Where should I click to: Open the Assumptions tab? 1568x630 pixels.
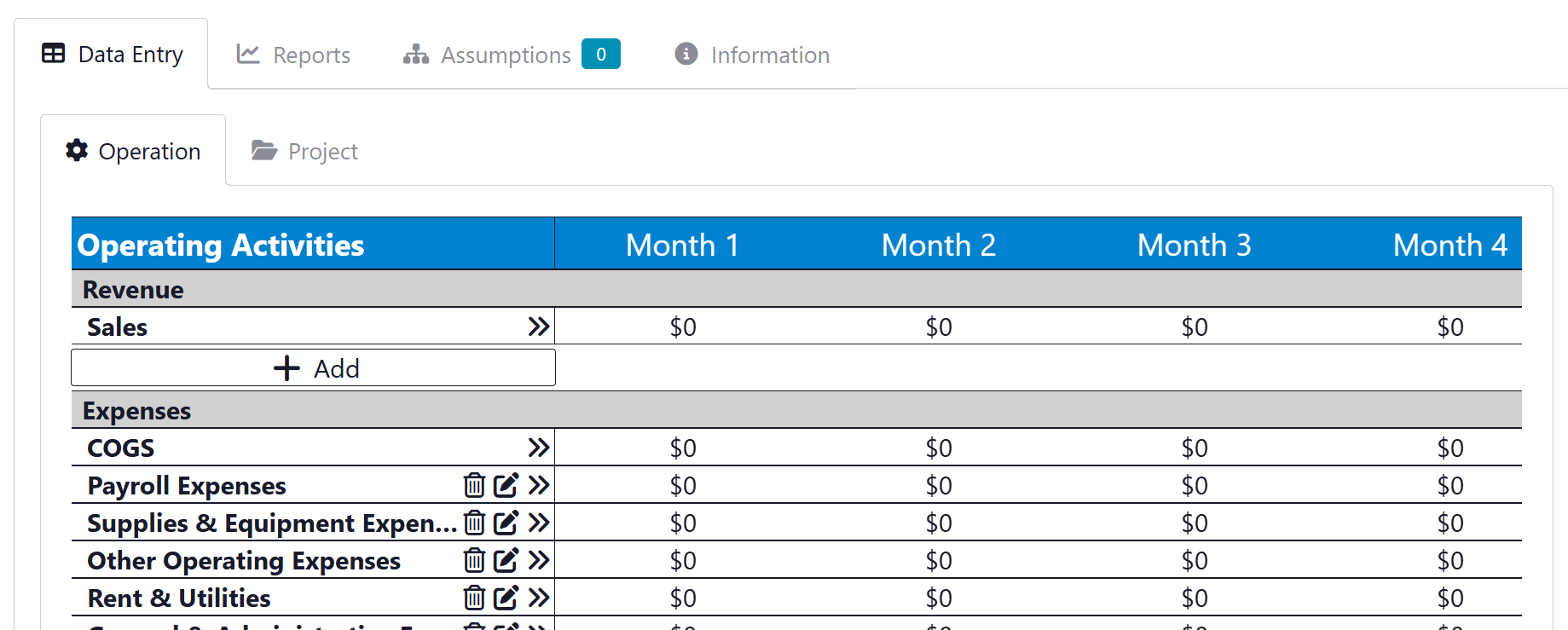click(x=487, y=55)
